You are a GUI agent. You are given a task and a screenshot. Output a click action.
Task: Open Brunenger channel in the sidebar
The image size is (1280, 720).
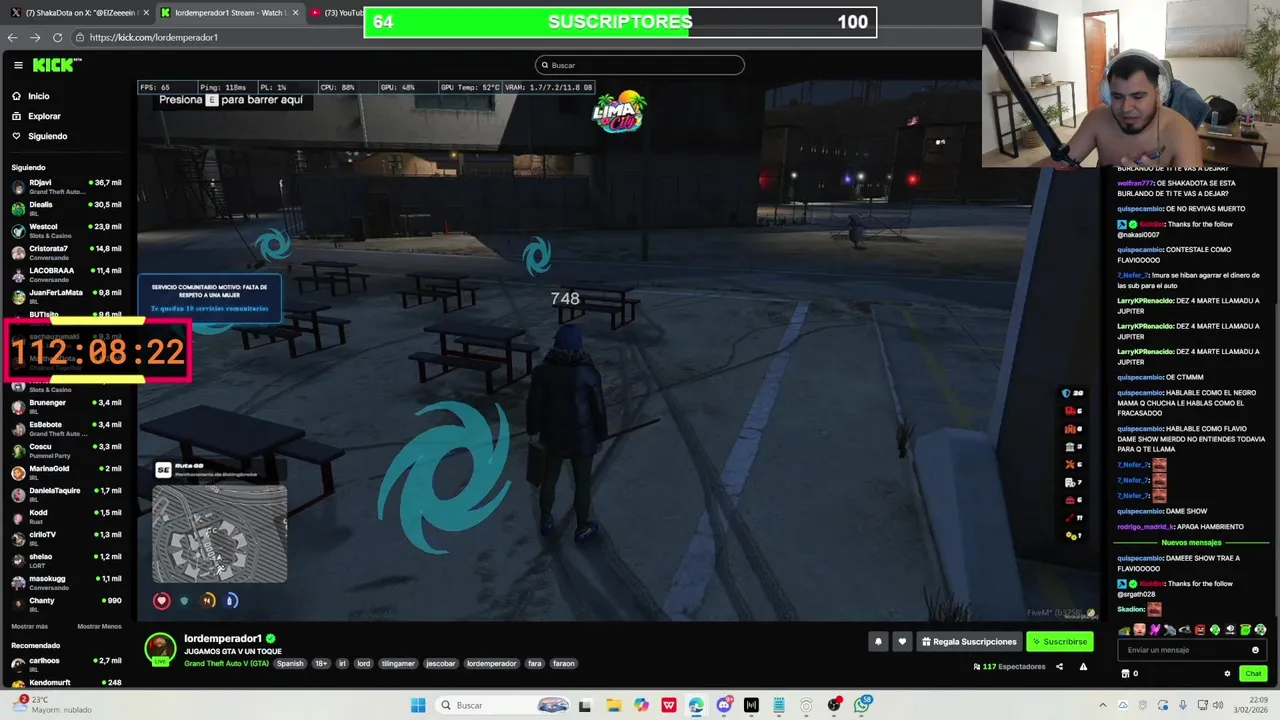[x=66, y=406]
